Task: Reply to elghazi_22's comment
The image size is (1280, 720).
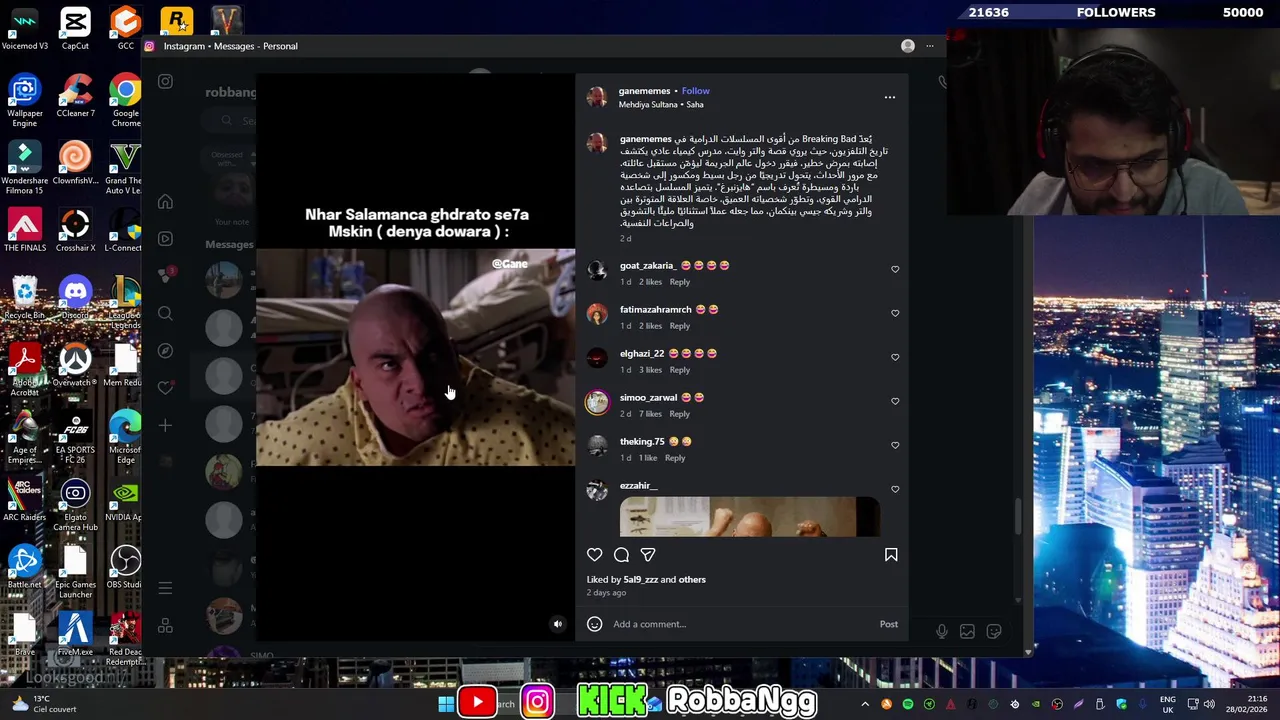Action: pyautogui.click(x=680, y=370)
